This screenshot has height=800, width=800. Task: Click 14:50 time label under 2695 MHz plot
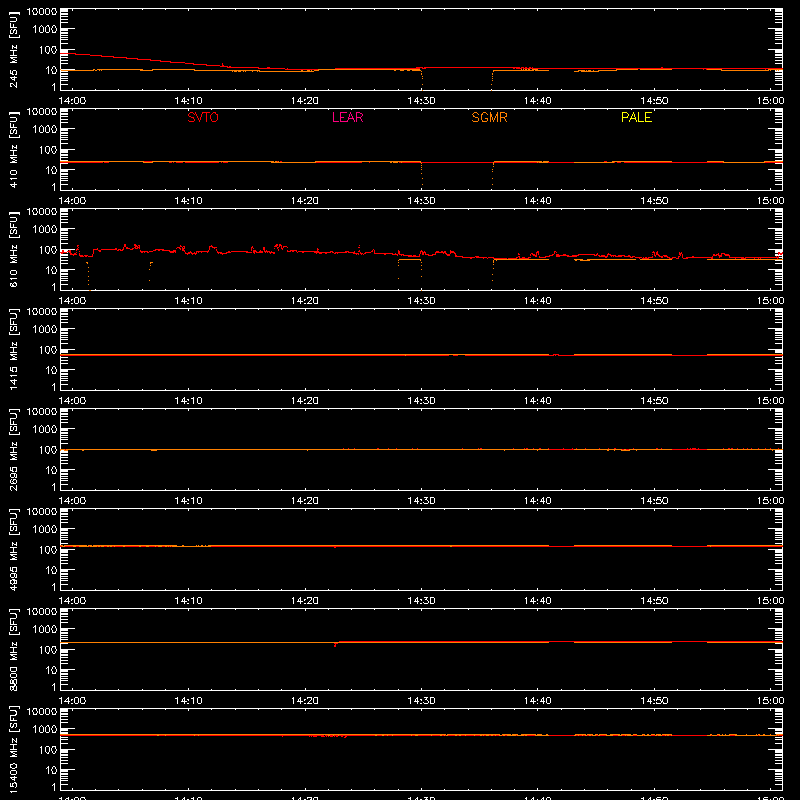[x=654, y=501]
